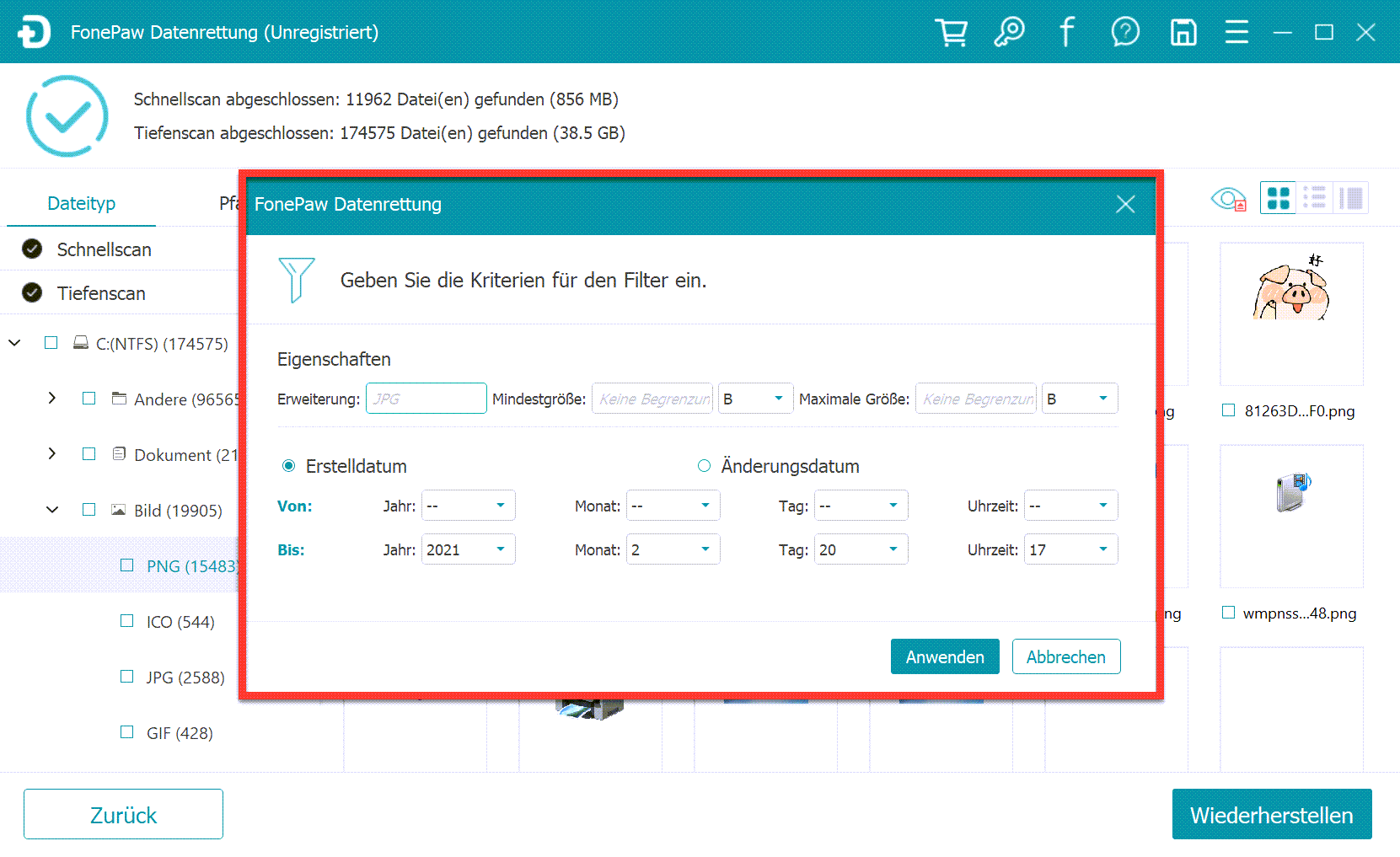Switch to detail column view
Viewport: 1400px width, 857px height.
click(x=1350, y=198)
